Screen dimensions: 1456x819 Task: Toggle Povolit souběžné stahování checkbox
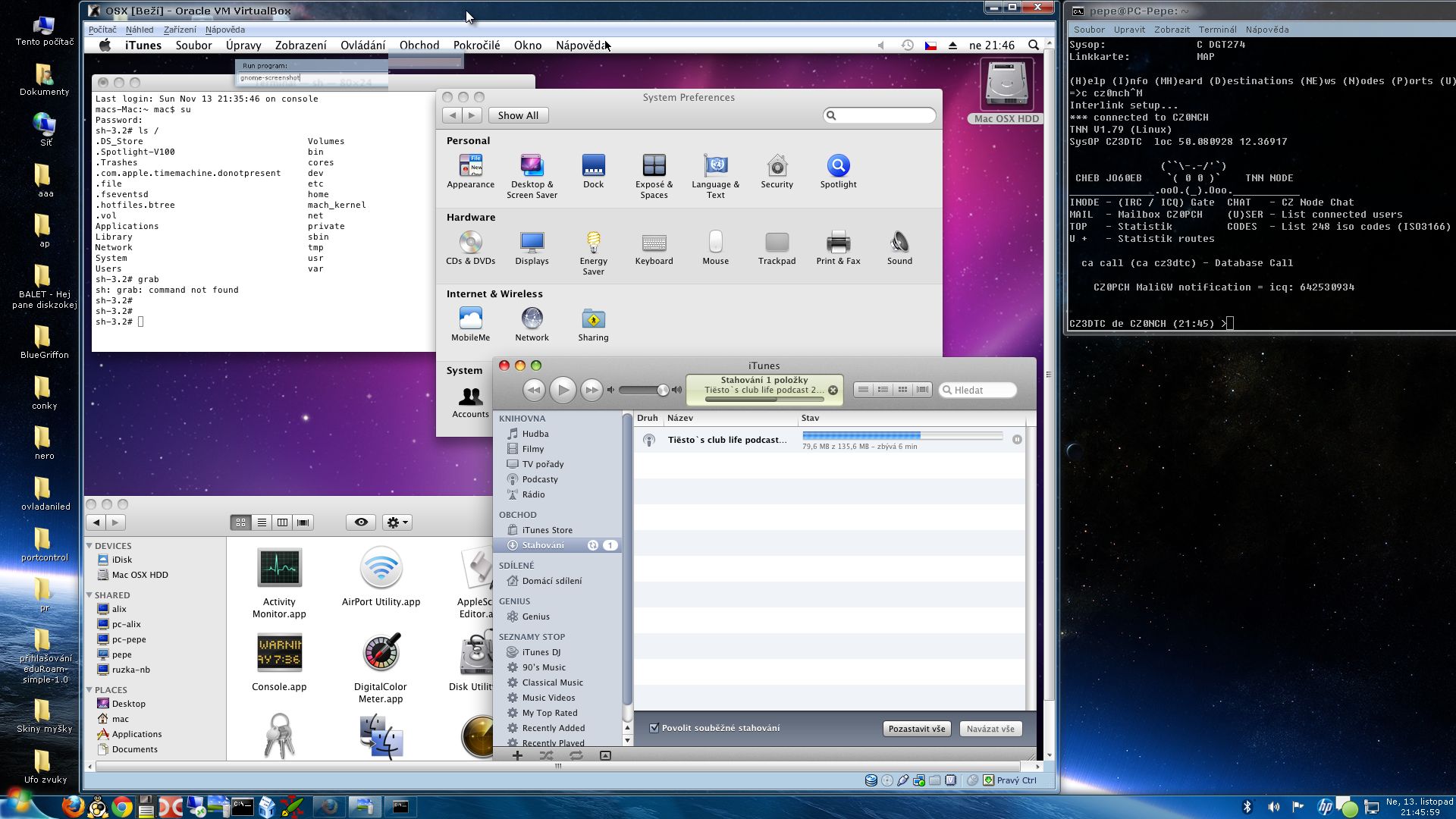(x=654, y=728)
